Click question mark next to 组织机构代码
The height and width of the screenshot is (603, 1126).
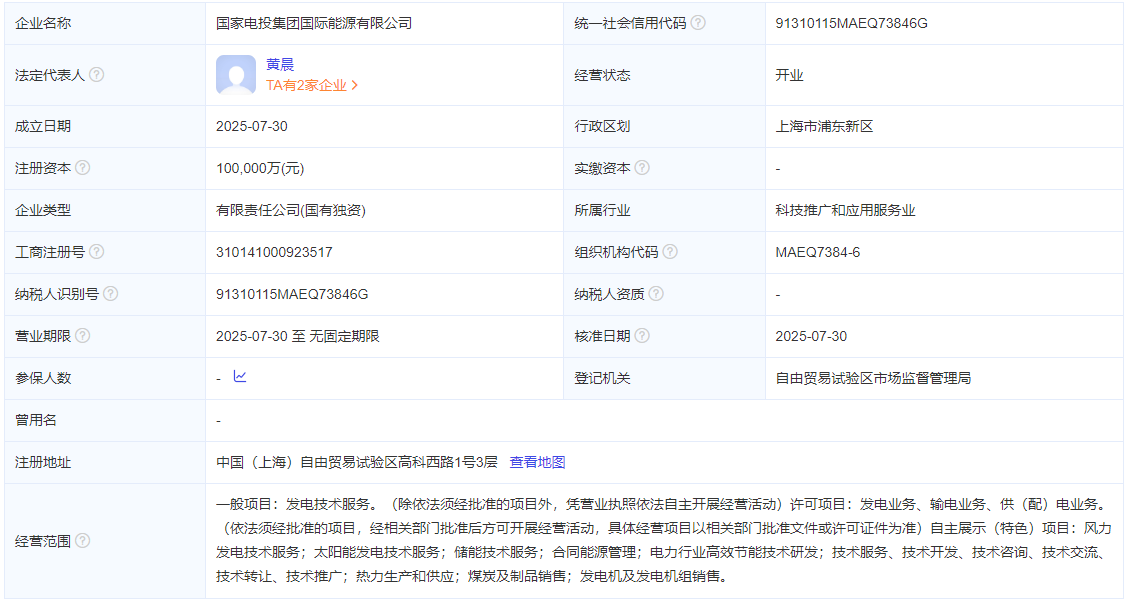(670, 252)
